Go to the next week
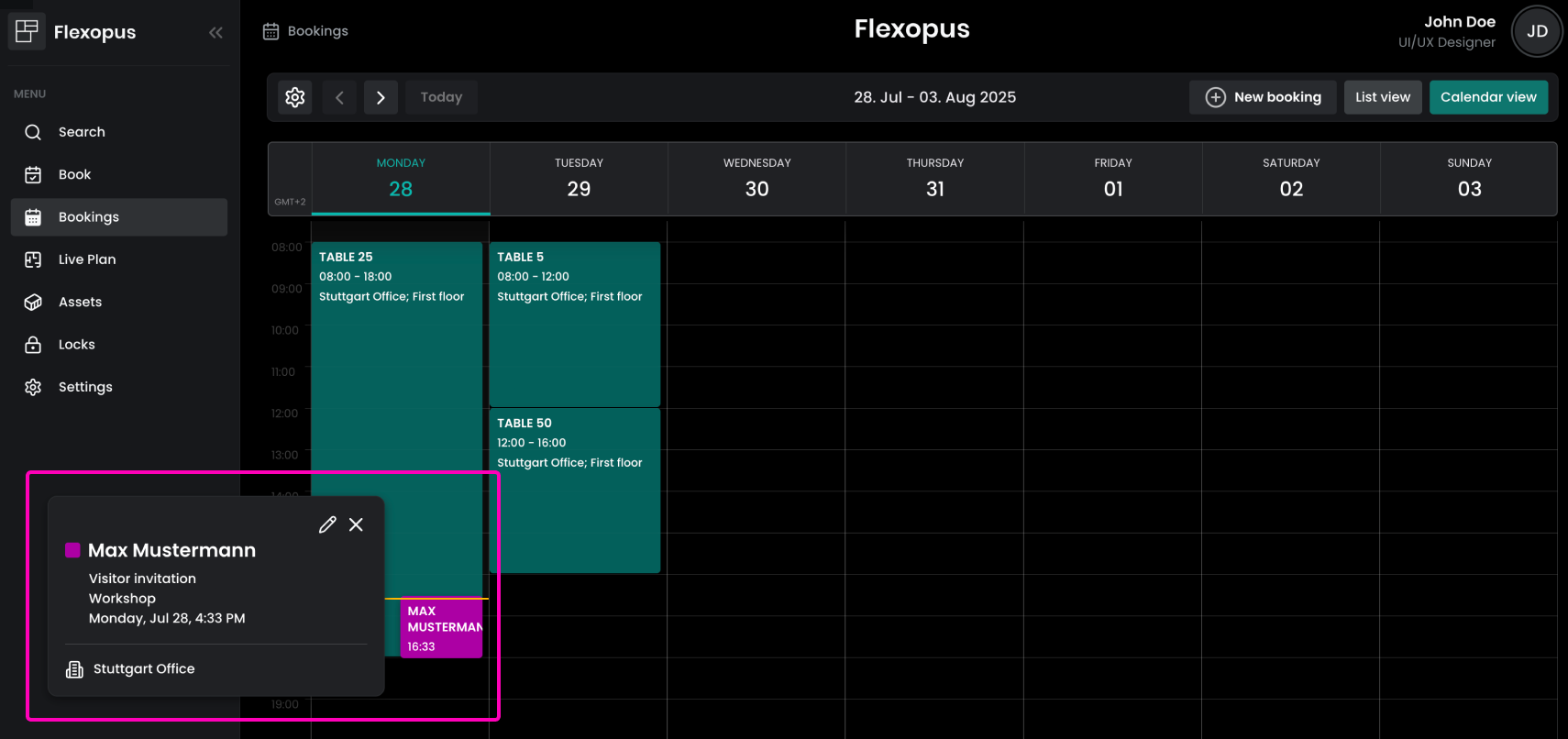The width and height of the screenshot is (1568, 739). tap(381, 97)
